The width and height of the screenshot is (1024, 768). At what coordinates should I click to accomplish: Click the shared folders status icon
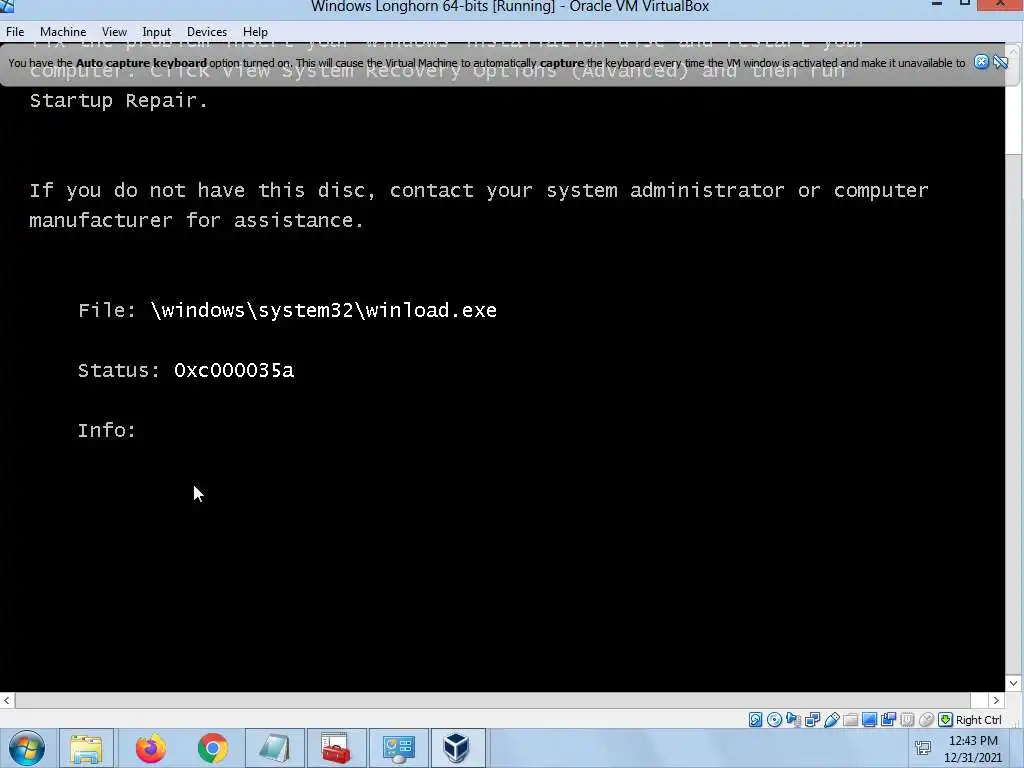tap(850, 720)
